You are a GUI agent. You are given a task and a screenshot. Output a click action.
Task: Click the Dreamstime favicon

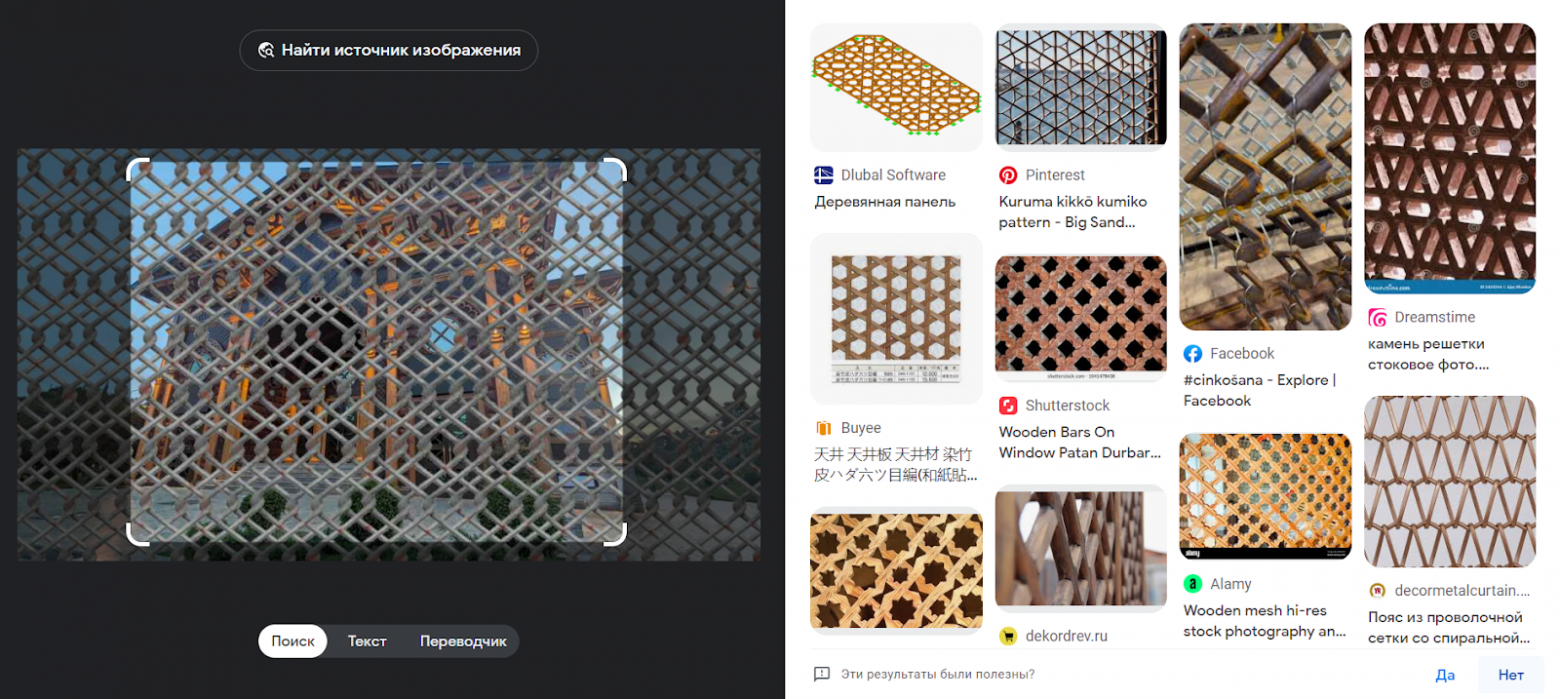pos(1377,318)
